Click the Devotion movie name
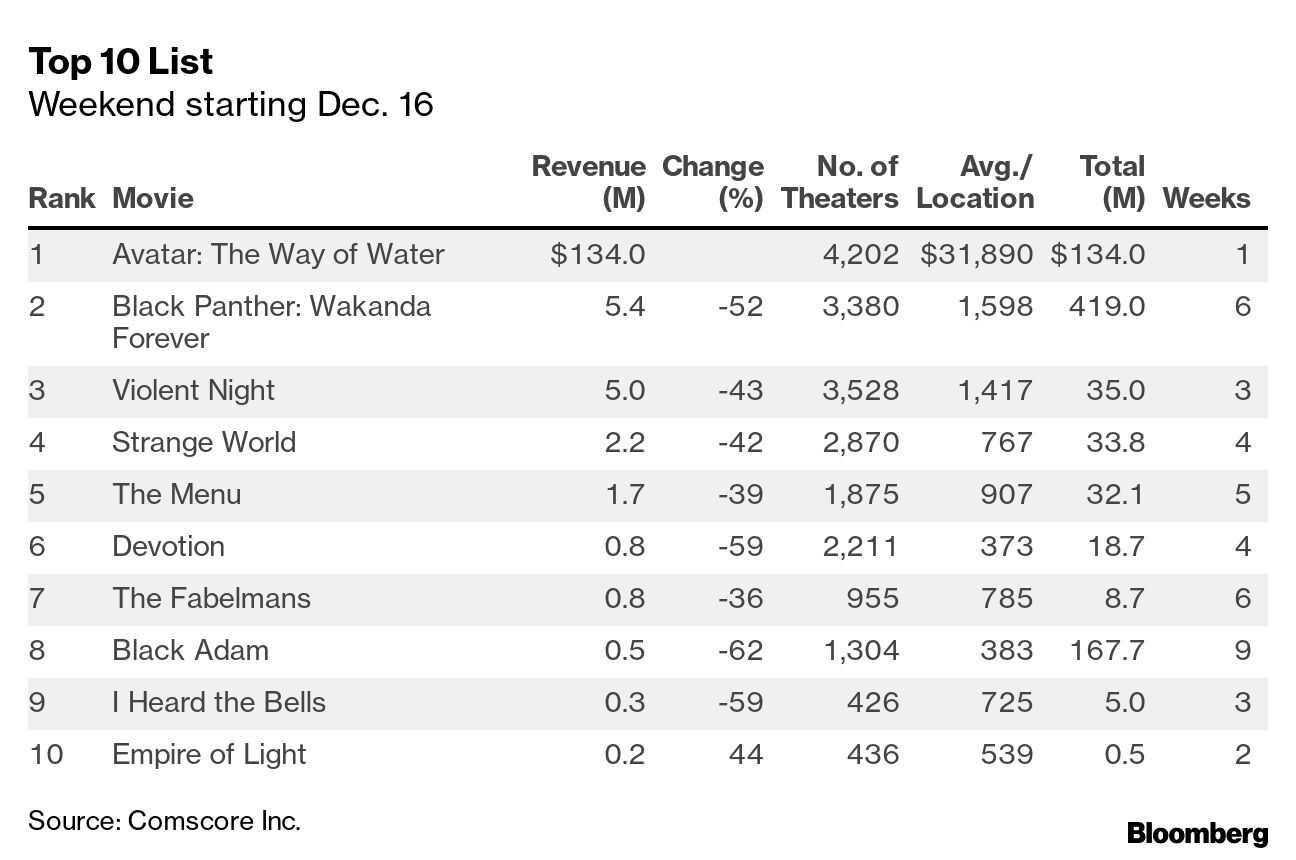The width and height of the screenshot is (1296, 860). click(168, 546)
